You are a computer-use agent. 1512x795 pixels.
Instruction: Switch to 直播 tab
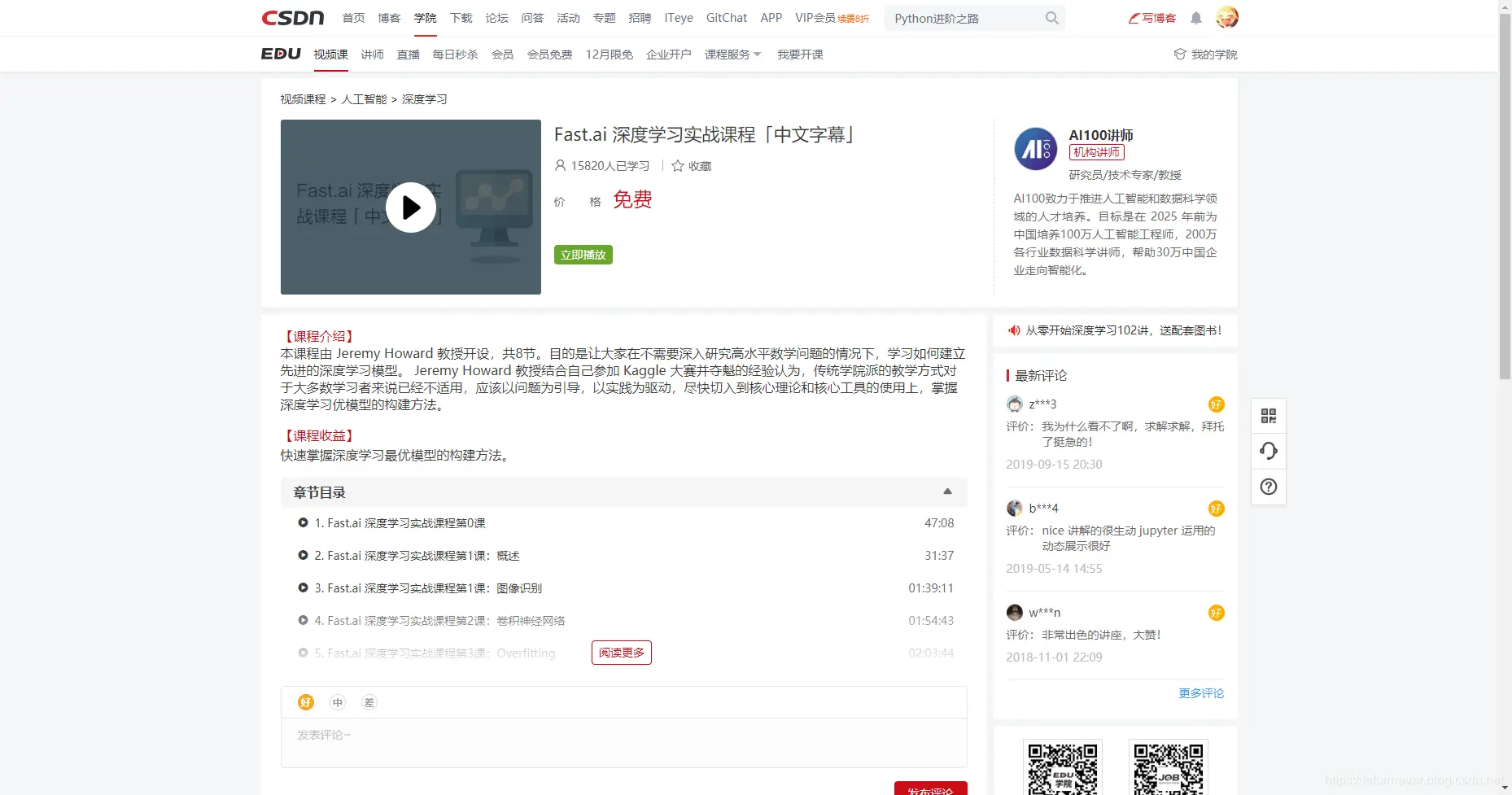(409, 55)
